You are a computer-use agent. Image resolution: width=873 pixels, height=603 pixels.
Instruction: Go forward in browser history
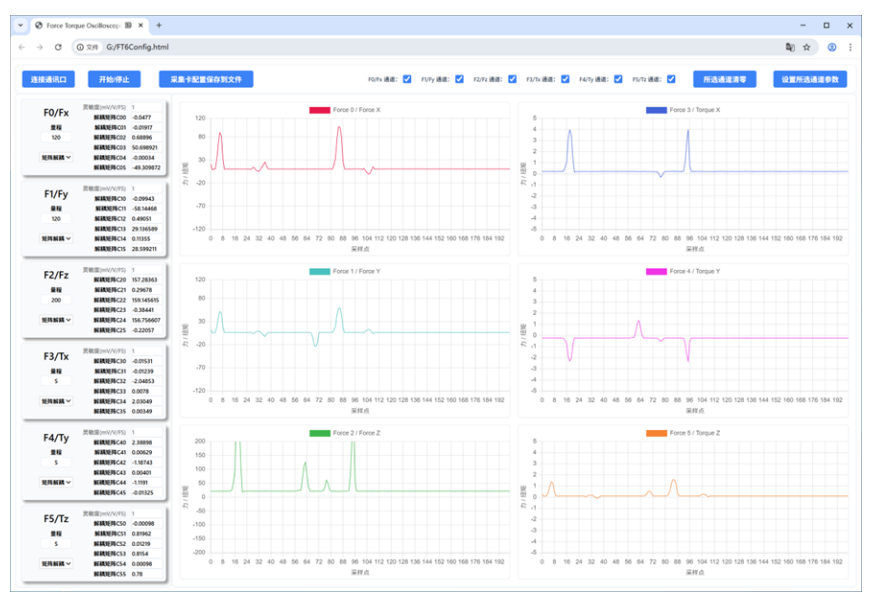click(x=40, y=47)
